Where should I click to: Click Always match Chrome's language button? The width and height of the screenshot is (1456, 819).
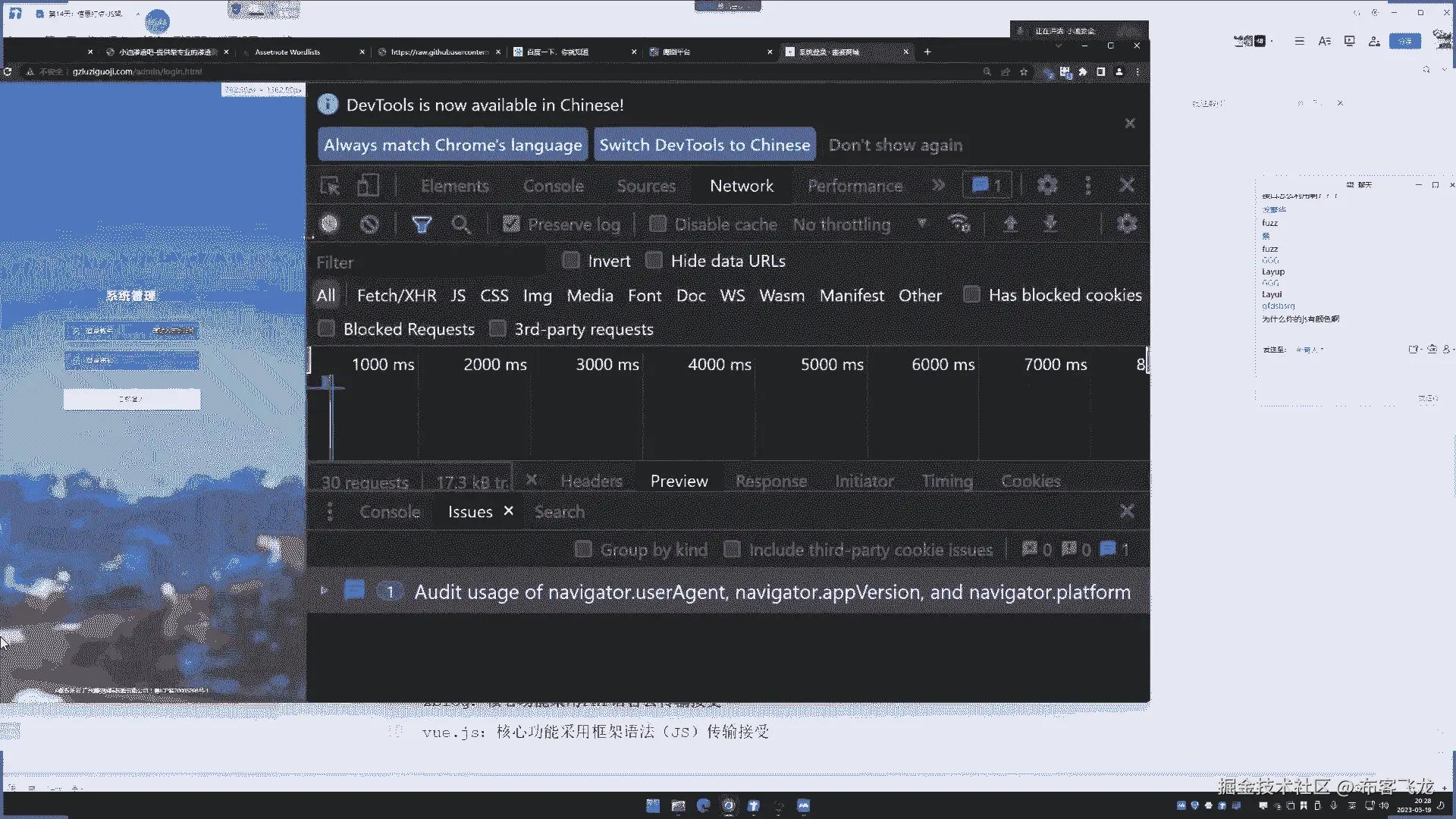click(453, 145)
